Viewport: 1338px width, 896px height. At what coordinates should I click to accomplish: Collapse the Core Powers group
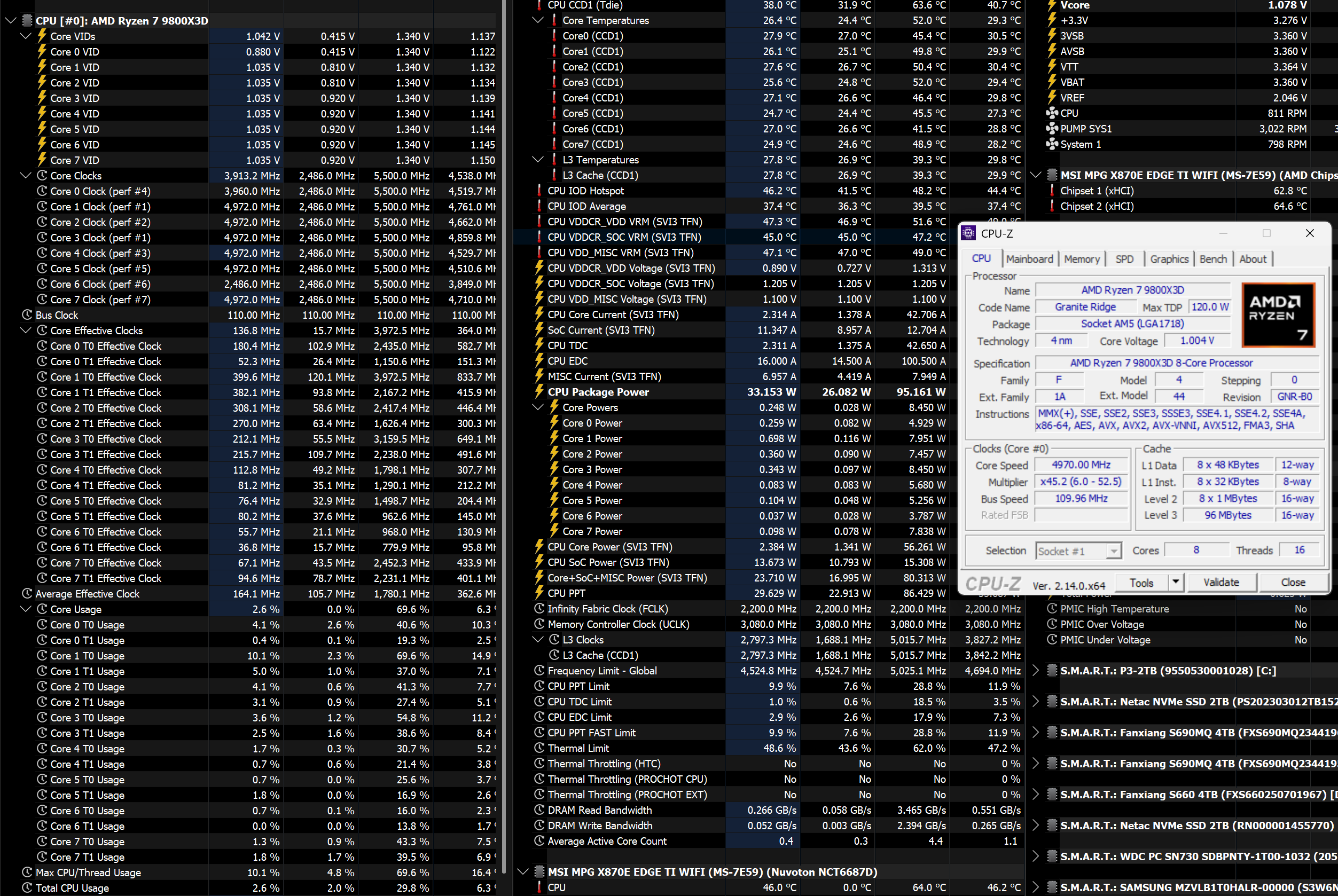538,407
